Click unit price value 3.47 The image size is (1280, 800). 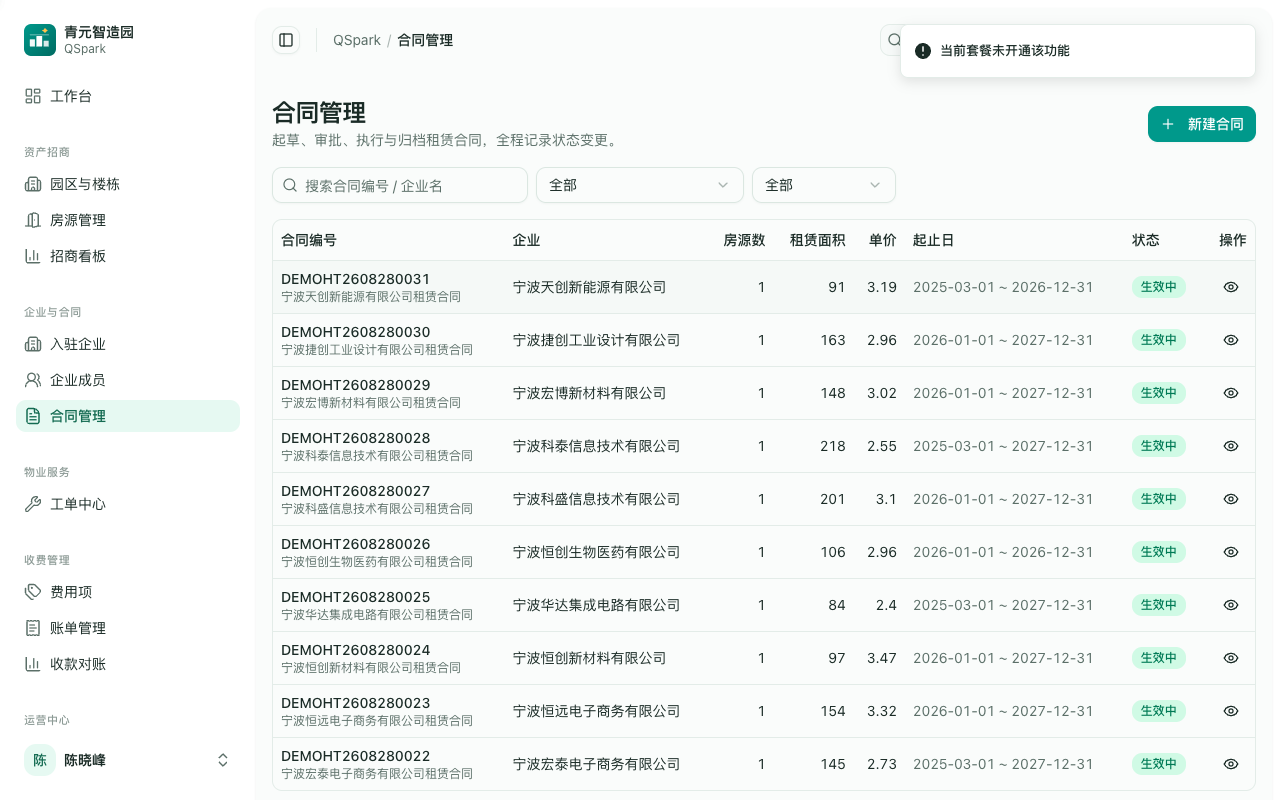(x=882, y=658)
